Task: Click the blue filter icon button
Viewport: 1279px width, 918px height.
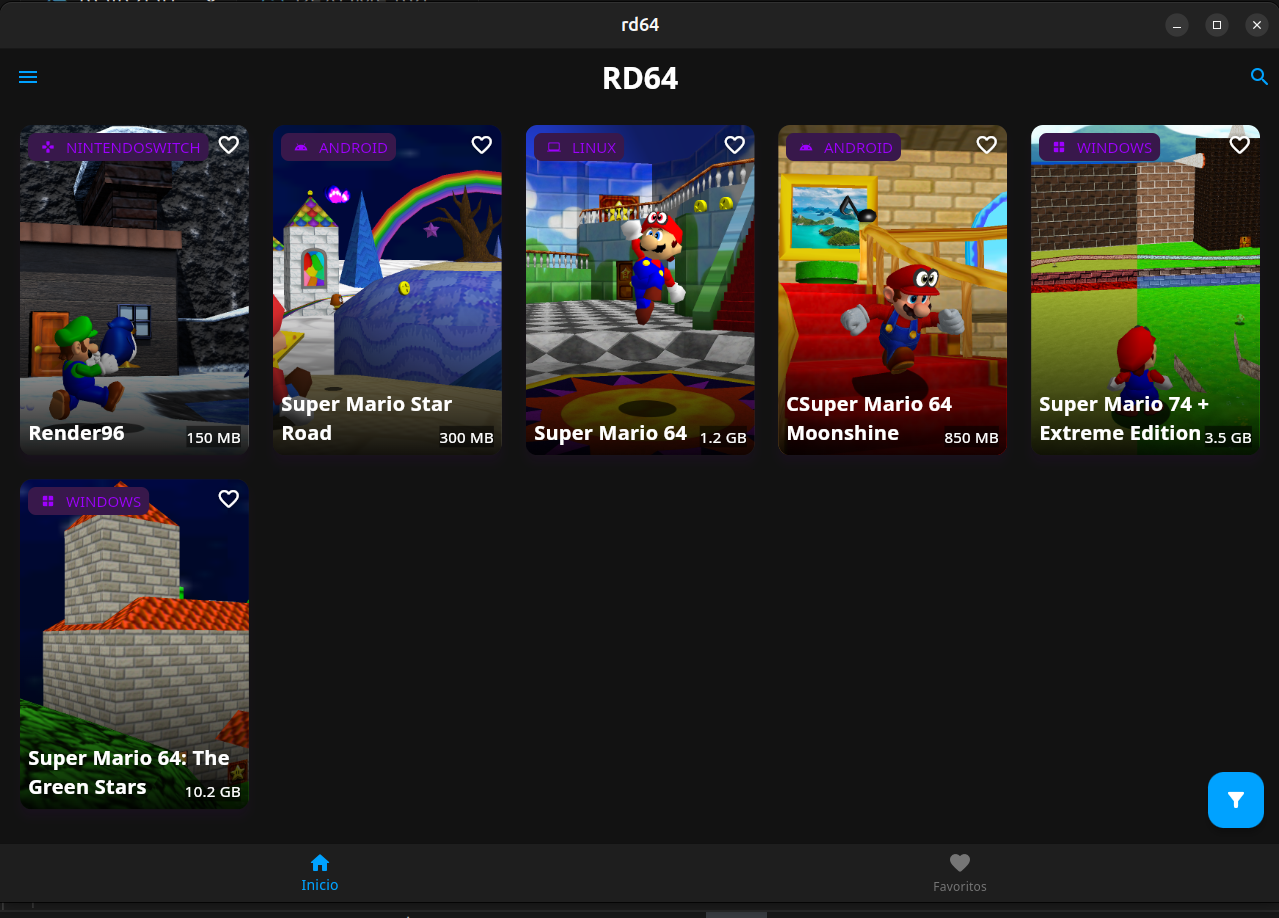Action: [1235, 800]
